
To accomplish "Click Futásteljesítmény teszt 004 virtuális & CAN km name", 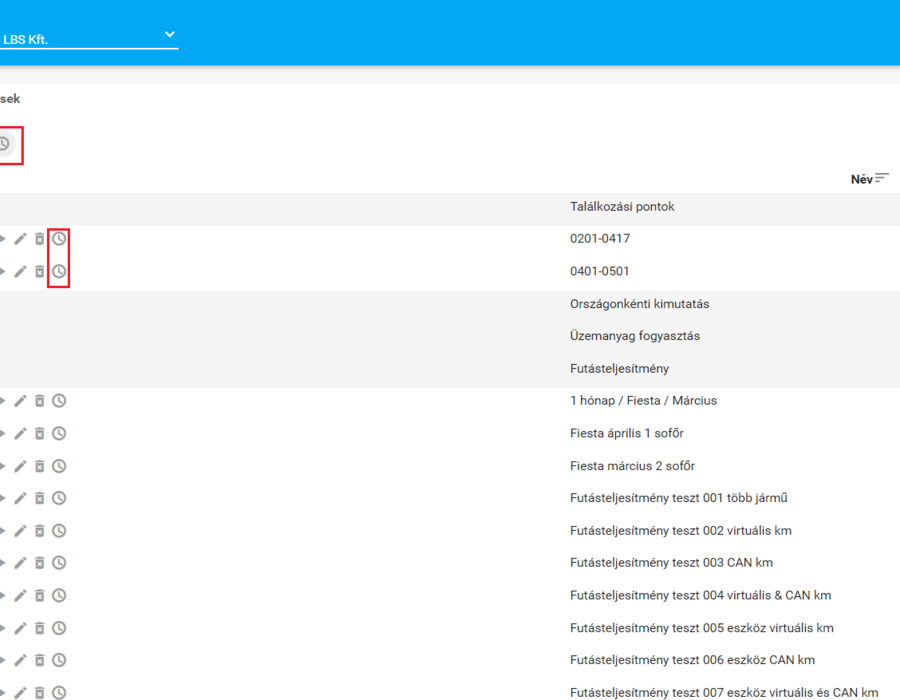I will click(x=700, y=596).
